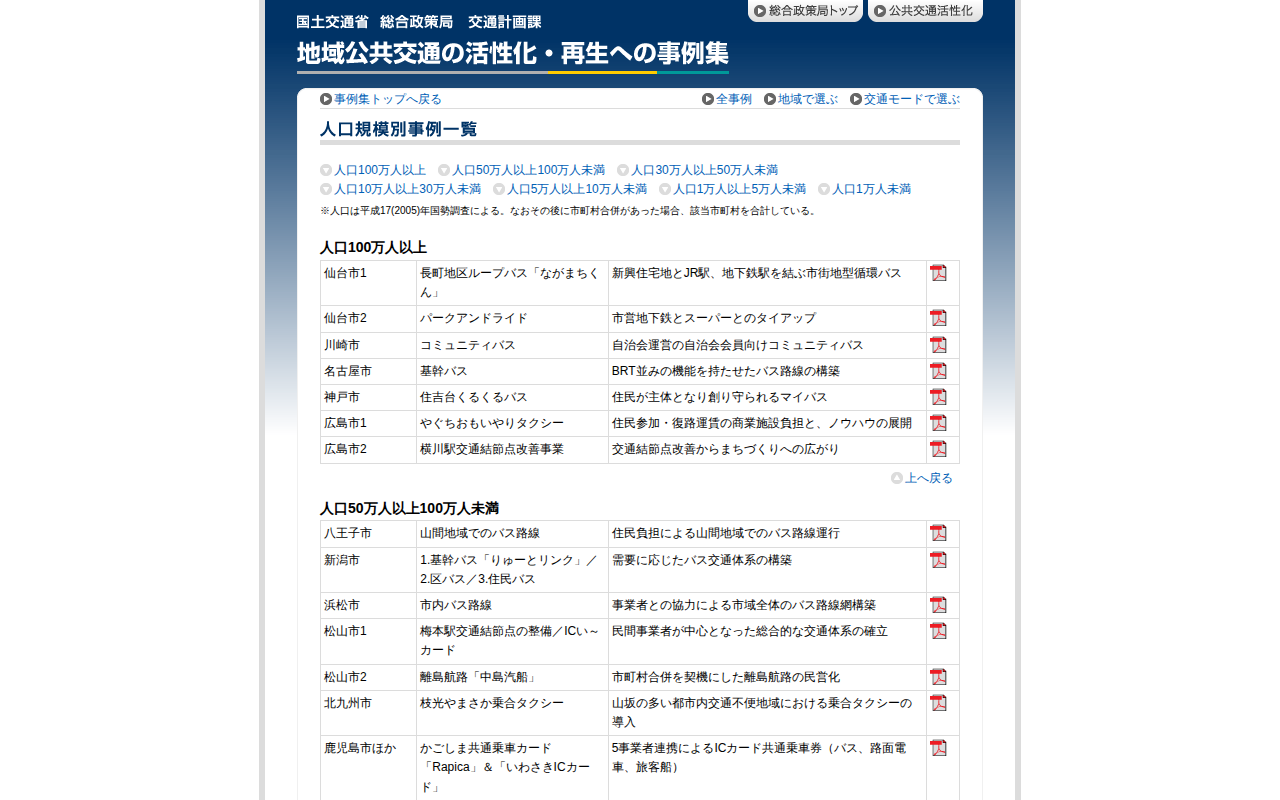Screen dimensions: 1280x800
Task: Click the 枝光やまさか乗合タクシー cell
Action: point(512,713)
